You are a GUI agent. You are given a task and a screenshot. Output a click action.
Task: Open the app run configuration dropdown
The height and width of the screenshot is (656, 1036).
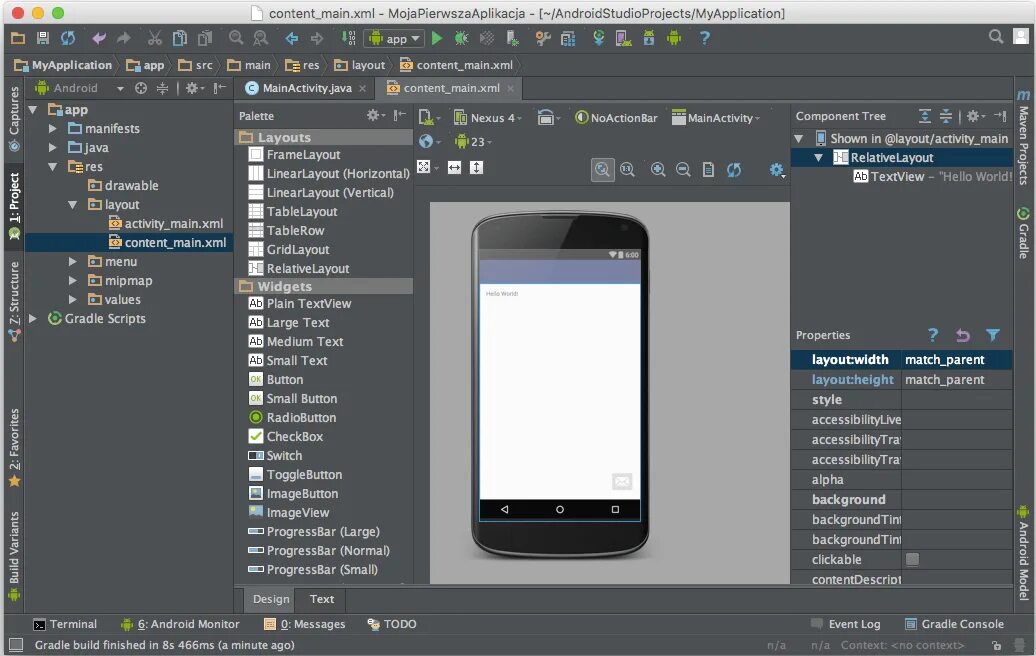[x=393, y=38]
